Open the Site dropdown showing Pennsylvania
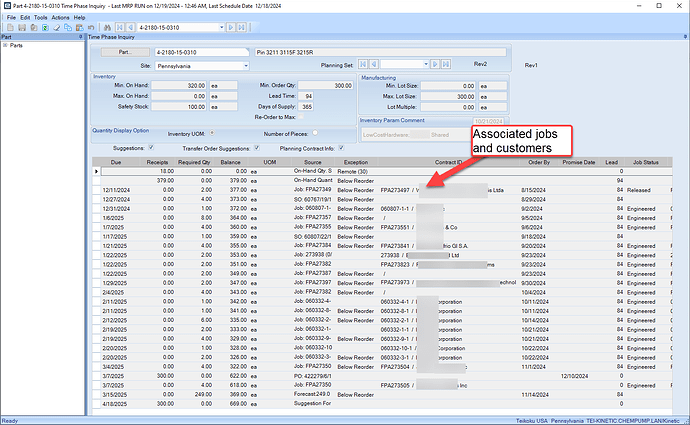This screenshot has height=425, width=690. [246, 66]
